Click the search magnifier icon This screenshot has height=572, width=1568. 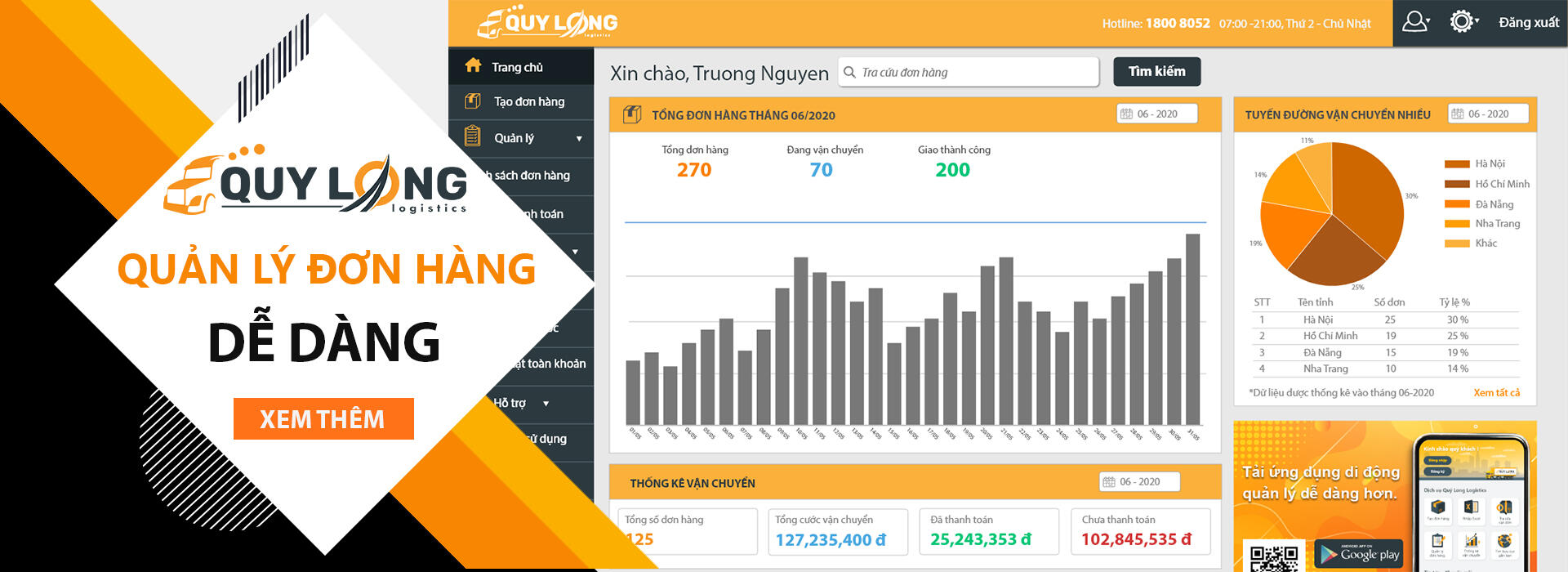click(x=849, y=72)
